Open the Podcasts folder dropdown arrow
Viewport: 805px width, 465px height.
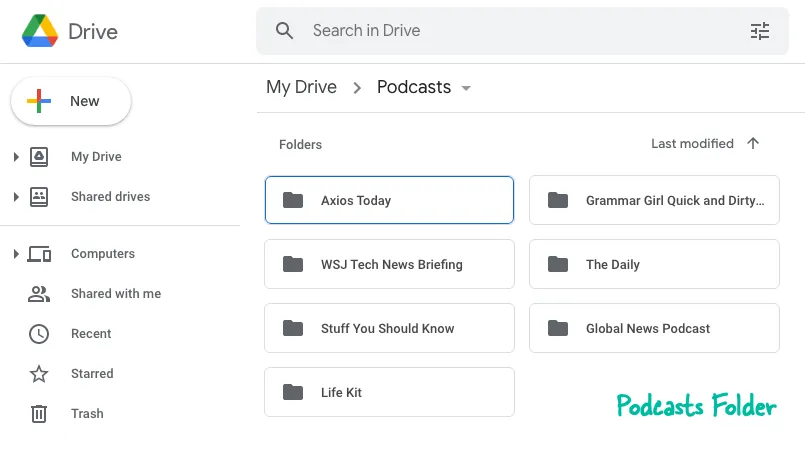(x=466, y=88)
